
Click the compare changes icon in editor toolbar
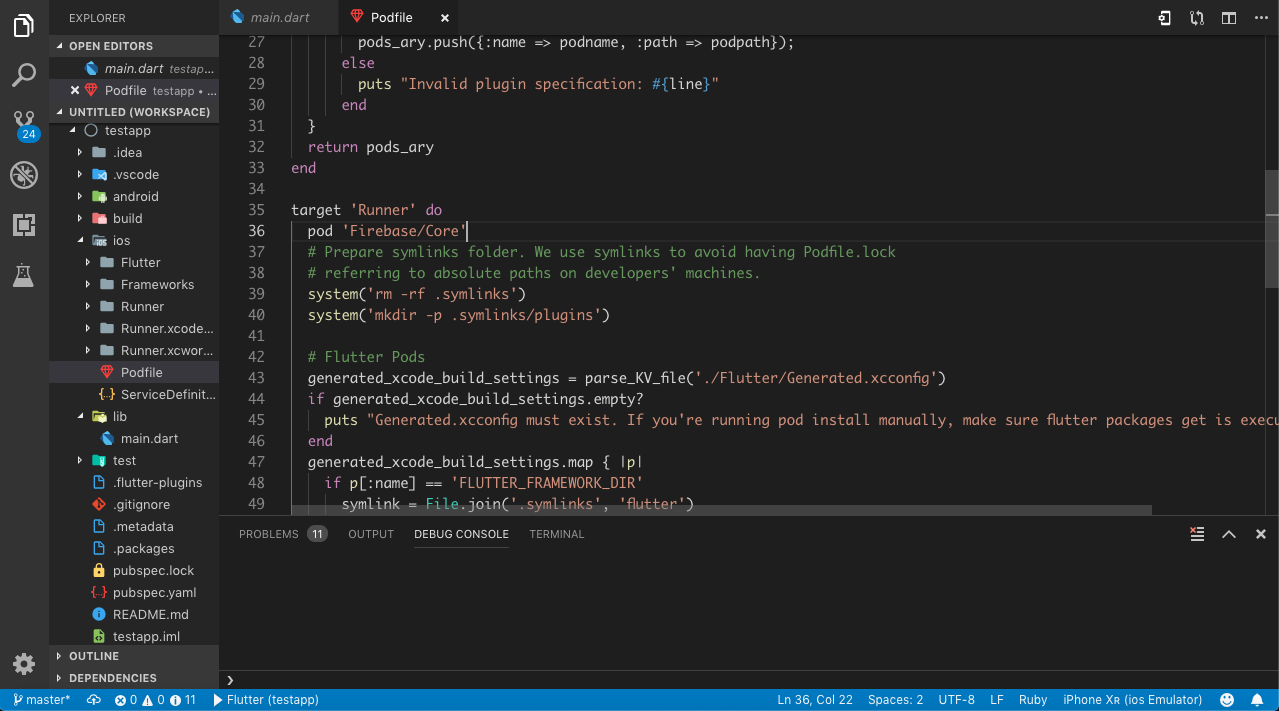(x=1197, y=18)
